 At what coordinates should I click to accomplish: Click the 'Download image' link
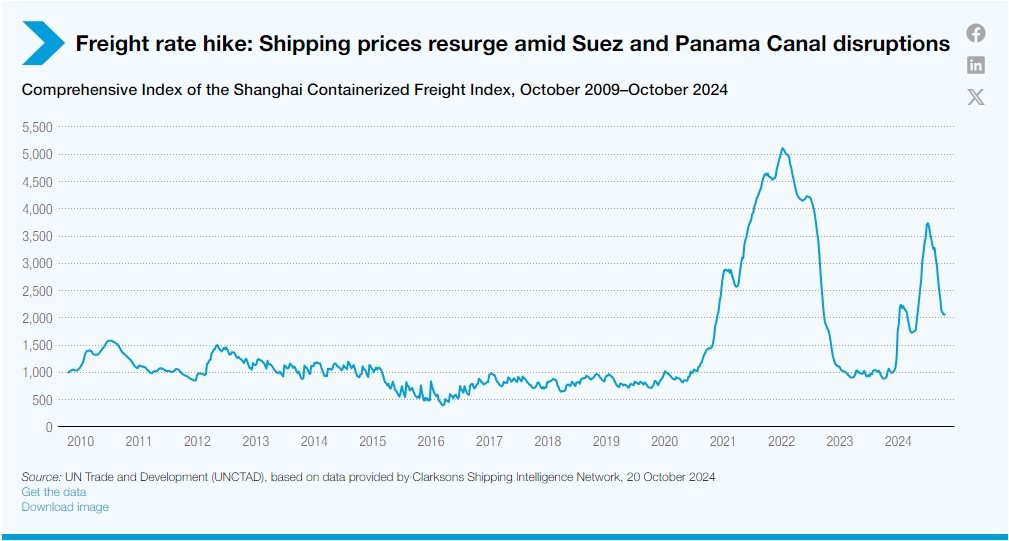[65, 507]
